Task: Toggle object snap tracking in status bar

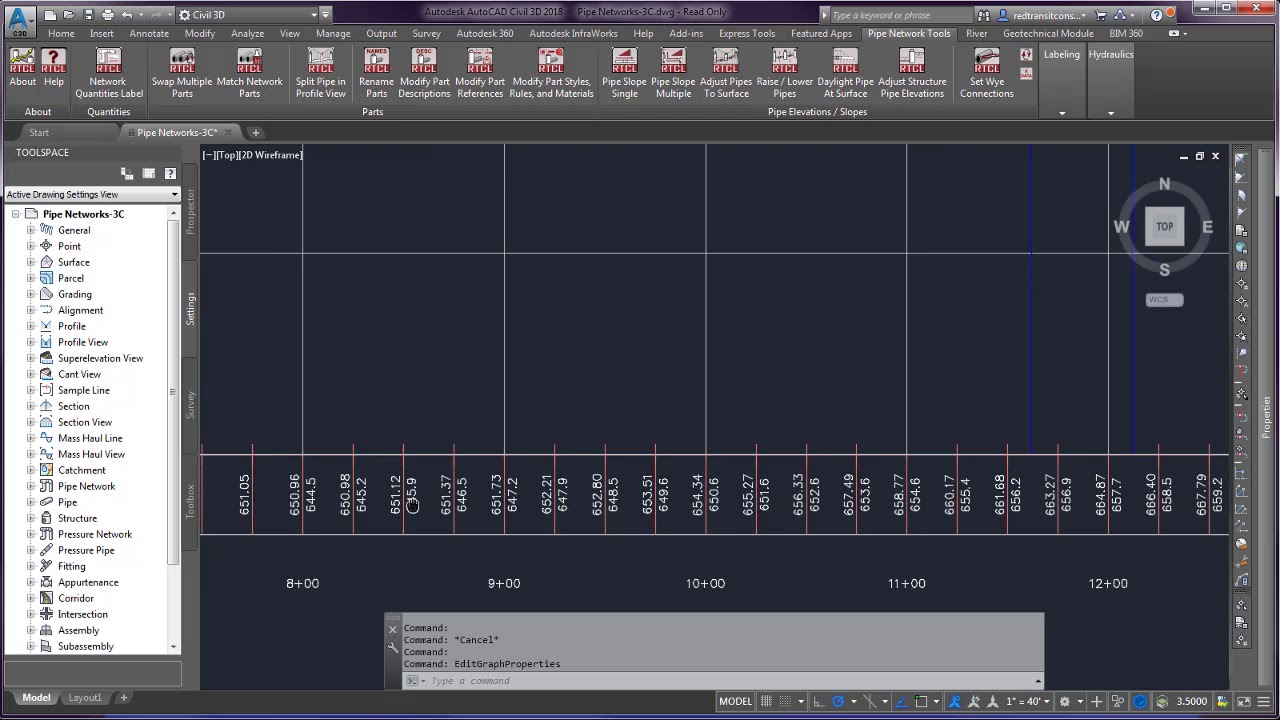Action: pos(901,701)
